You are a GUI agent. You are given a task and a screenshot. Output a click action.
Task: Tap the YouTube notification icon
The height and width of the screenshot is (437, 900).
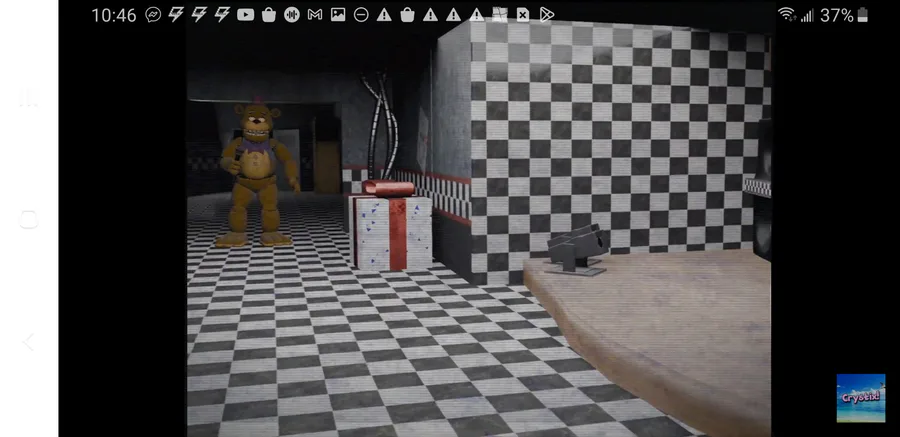click(x=246, y=15)
